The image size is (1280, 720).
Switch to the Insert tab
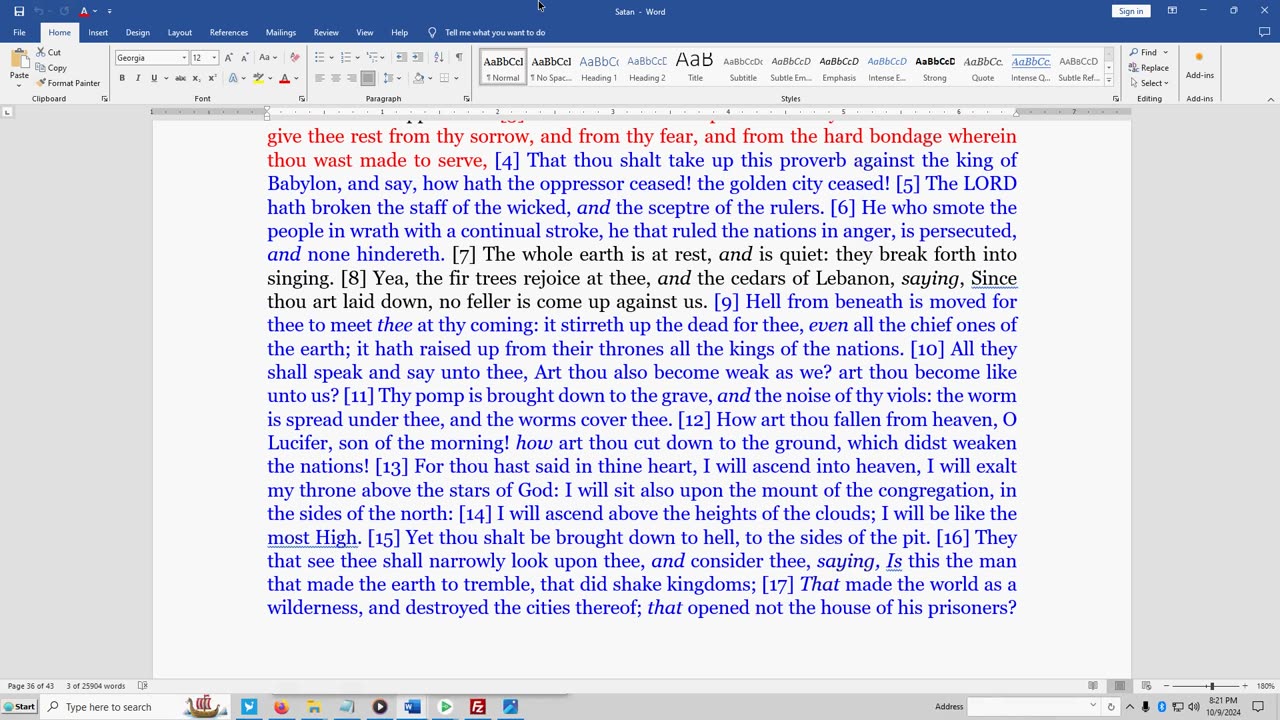click(98, 32)
